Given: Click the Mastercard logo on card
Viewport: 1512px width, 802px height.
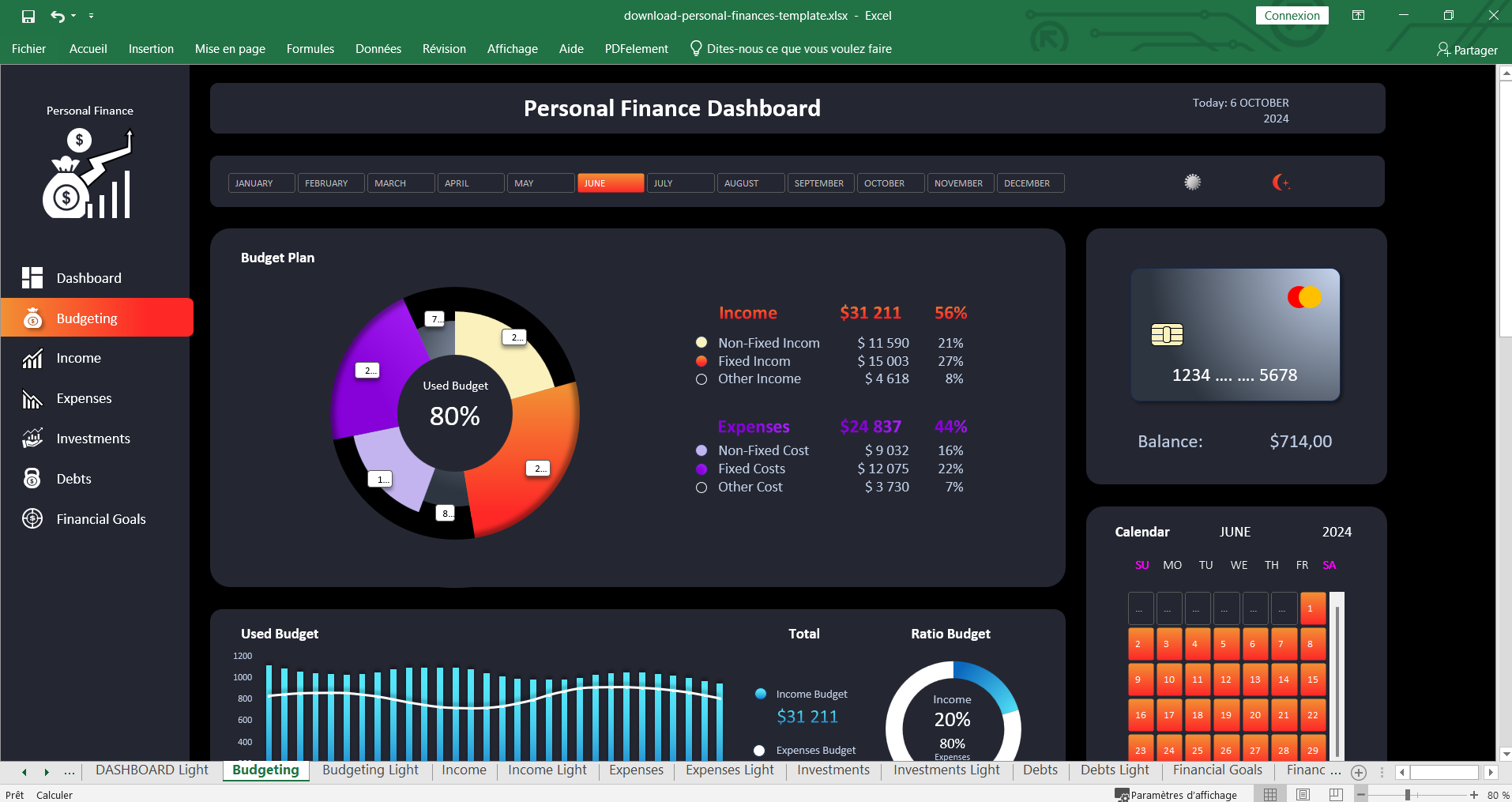Looking at the screenshot, I should tap(1304, 297).
